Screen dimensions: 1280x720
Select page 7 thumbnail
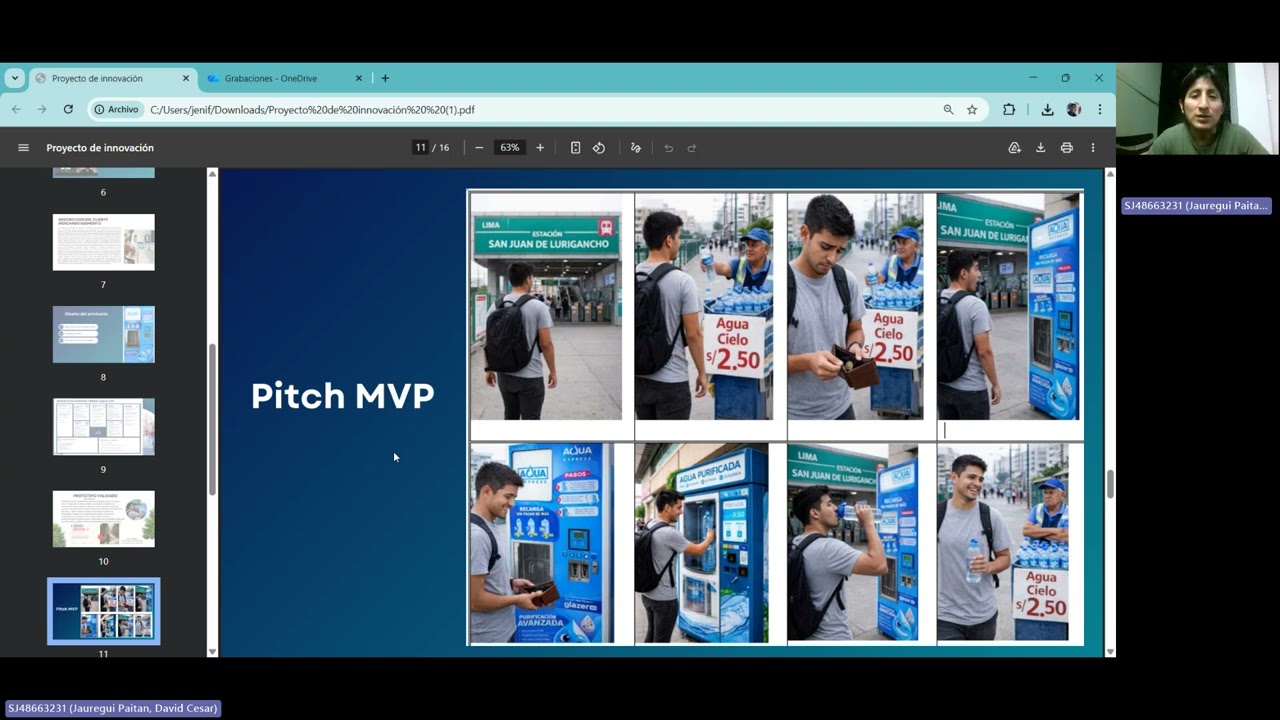104,242
